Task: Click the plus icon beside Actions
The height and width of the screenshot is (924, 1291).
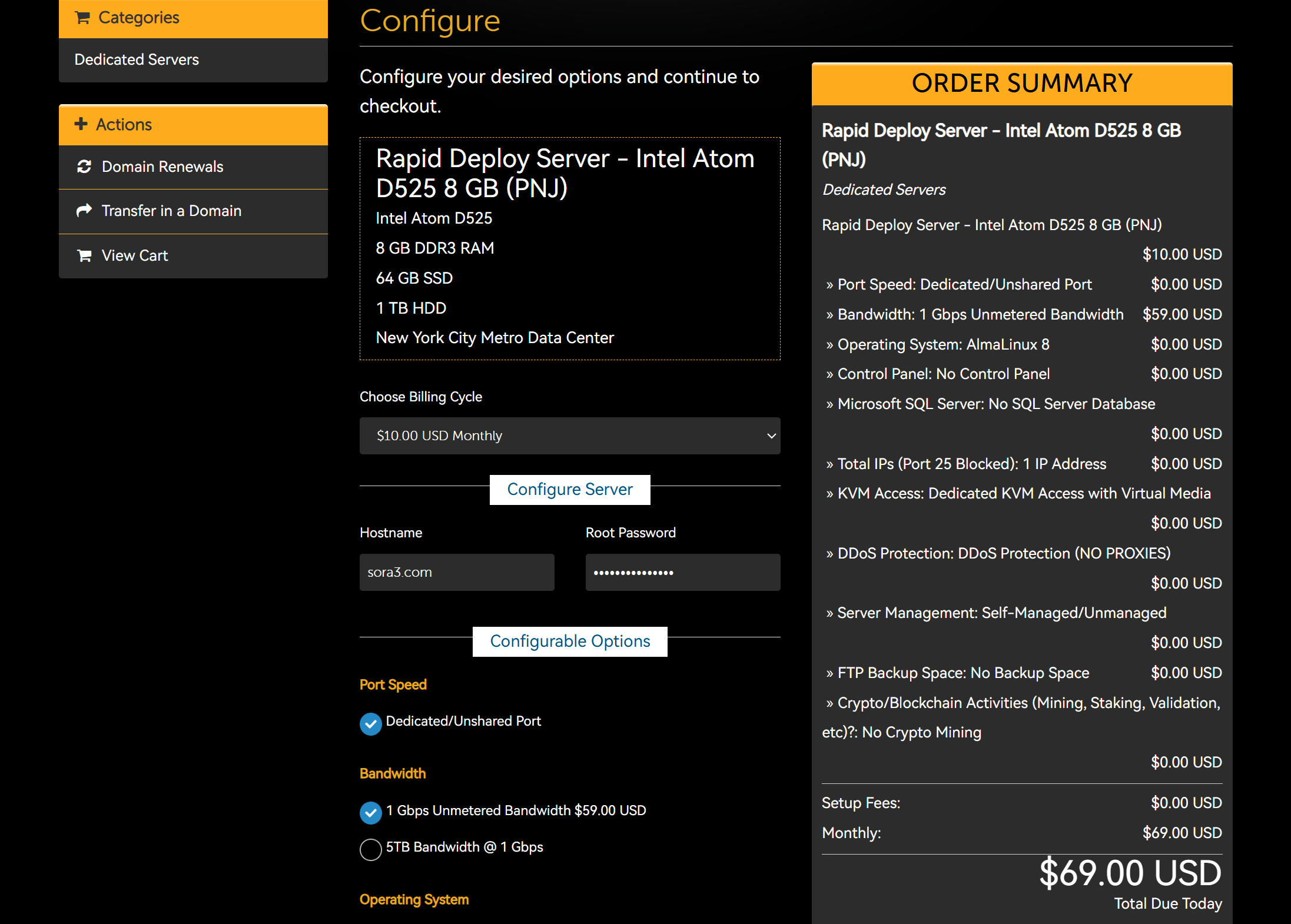Action: 81,124
